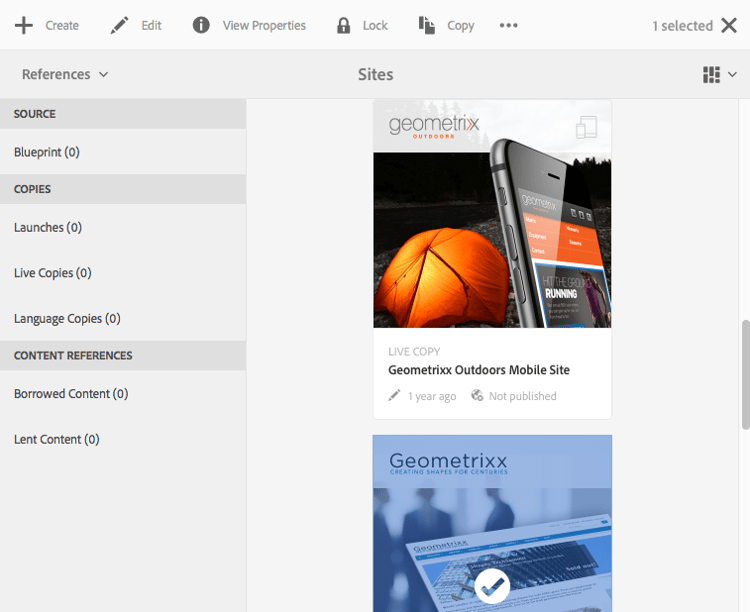Screen dimensions: 750x612
Task: Click the live copy device icon on the Geometrixx Outdoors card
Action: pos(586,127)
